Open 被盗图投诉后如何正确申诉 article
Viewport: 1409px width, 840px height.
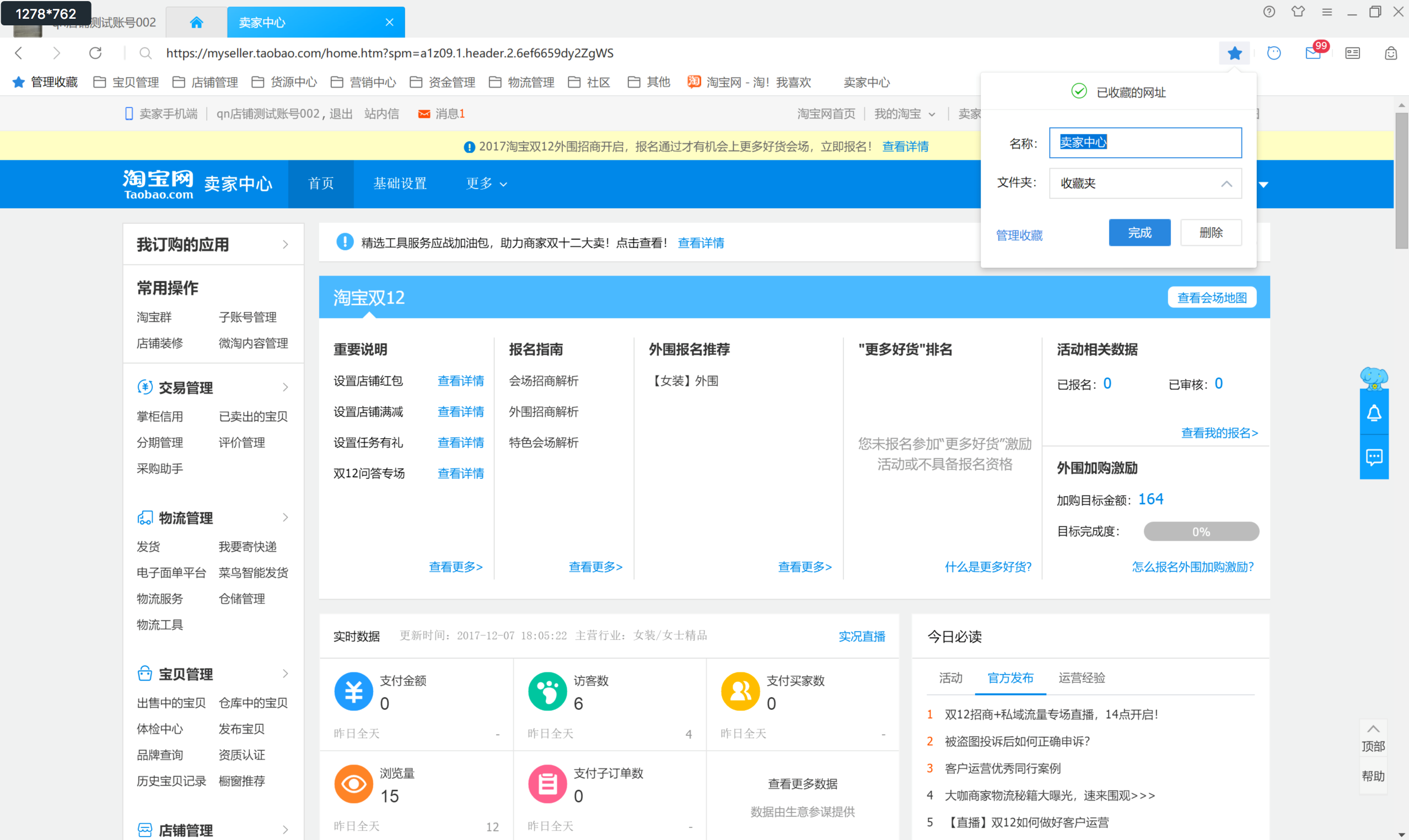[1017, 741]
